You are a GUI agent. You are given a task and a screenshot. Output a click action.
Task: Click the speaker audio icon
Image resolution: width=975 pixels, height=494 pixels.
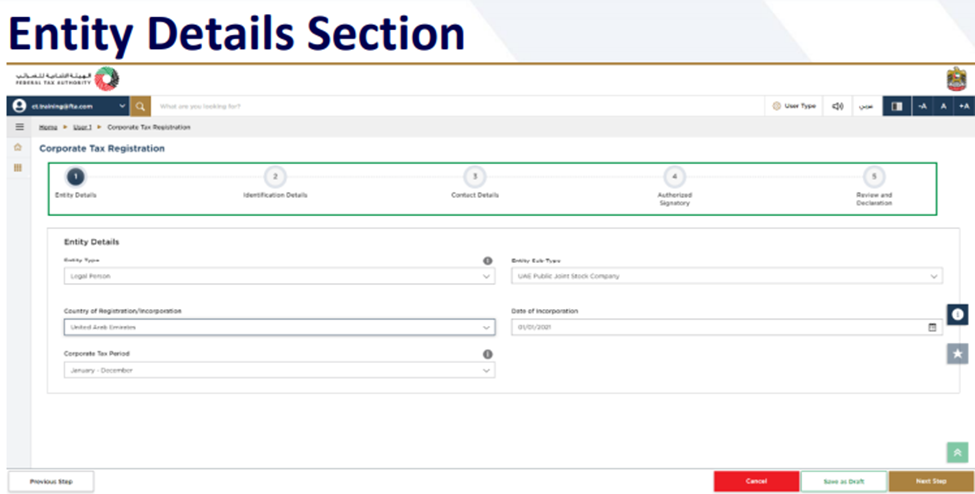tap(838, 106)
